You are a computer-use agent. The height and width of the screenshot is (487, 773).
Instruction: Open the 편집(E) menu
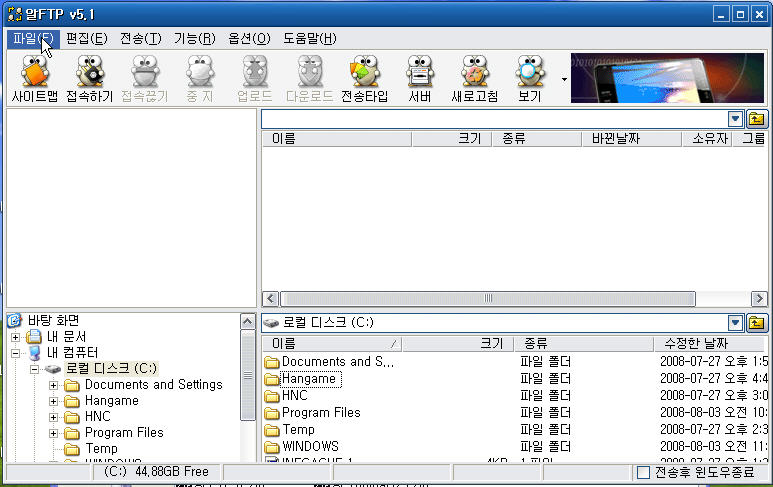[86, 38]
